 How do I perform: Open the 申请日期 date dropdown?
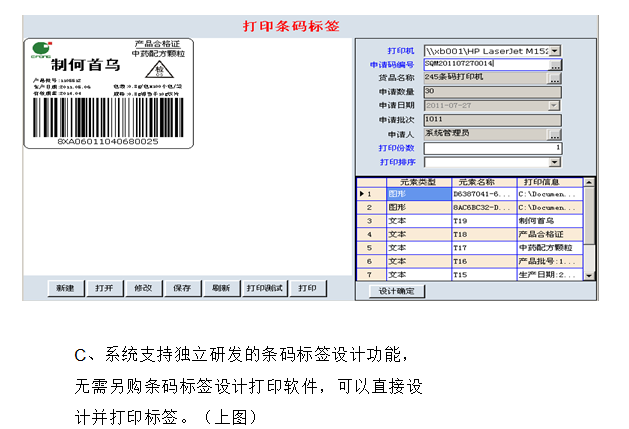(554, 106)
